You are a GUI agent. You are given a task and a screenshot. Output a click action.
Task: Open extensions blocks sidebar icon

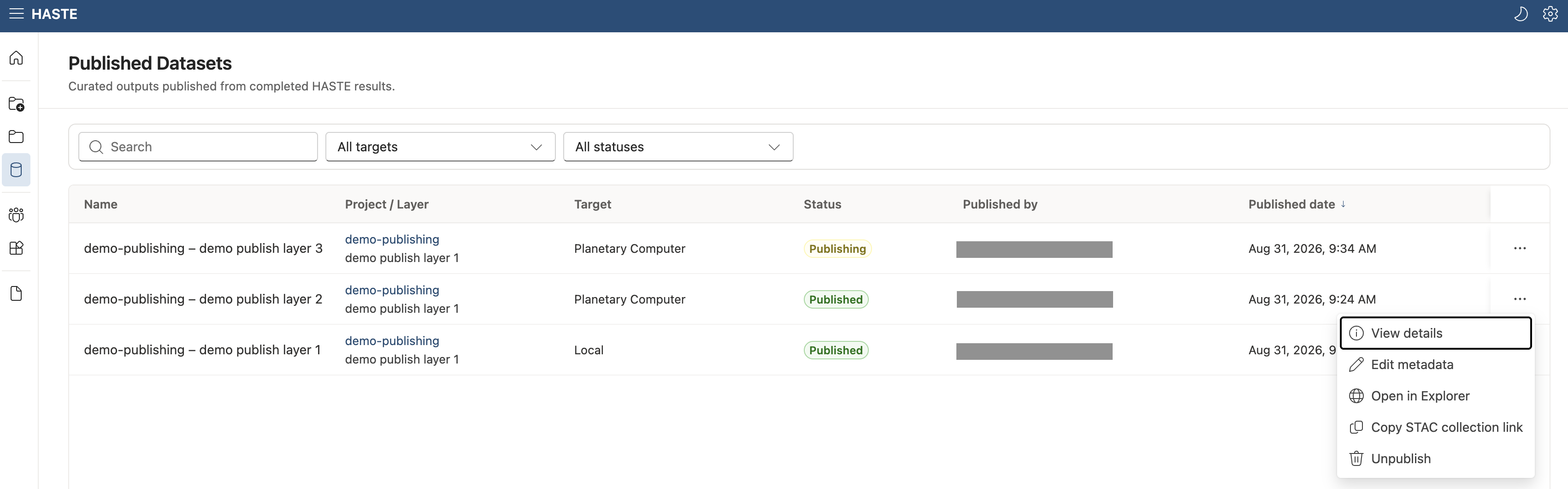click(17, 248)
